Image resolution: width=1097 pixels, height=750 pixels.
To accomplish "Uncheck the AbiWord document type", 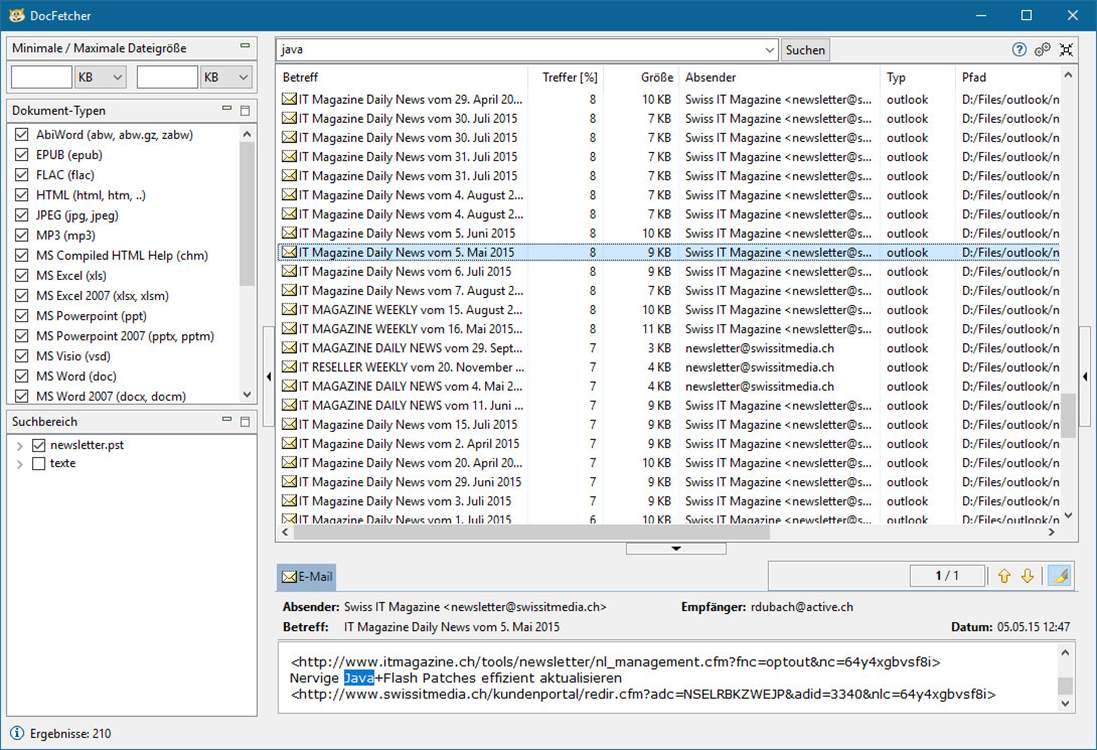I will (22, 134).
